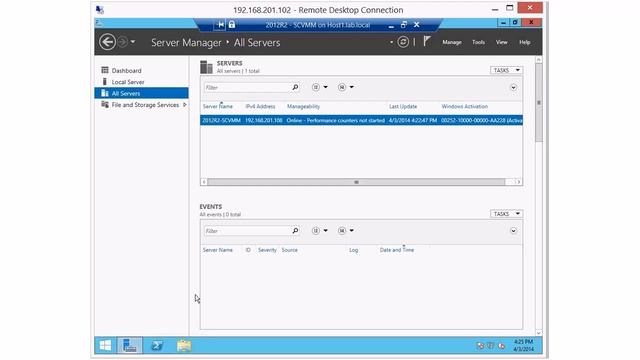
Task: Collapse the Events filter pane chevron
Action: 513,231
